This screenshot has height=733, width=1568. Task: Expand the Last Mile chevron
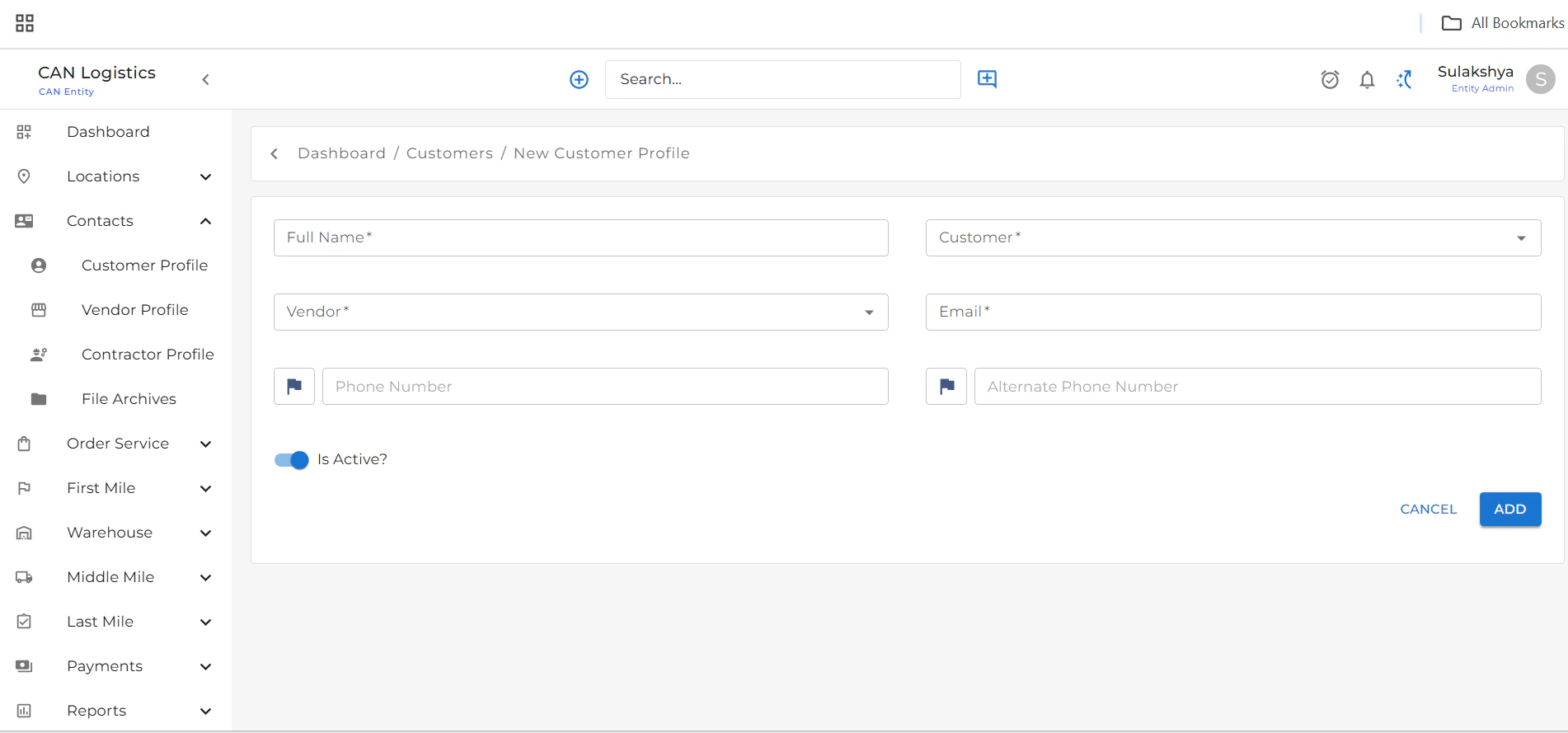click(205, 622)
